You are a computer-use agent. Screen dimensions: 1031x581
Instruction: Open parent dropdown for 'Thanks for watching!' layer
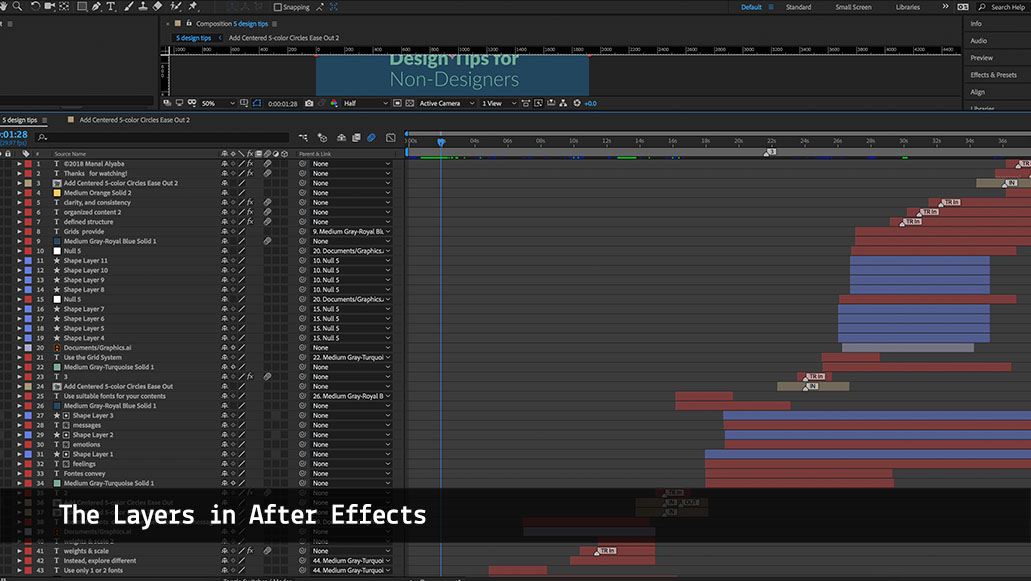tap(349, 173)
